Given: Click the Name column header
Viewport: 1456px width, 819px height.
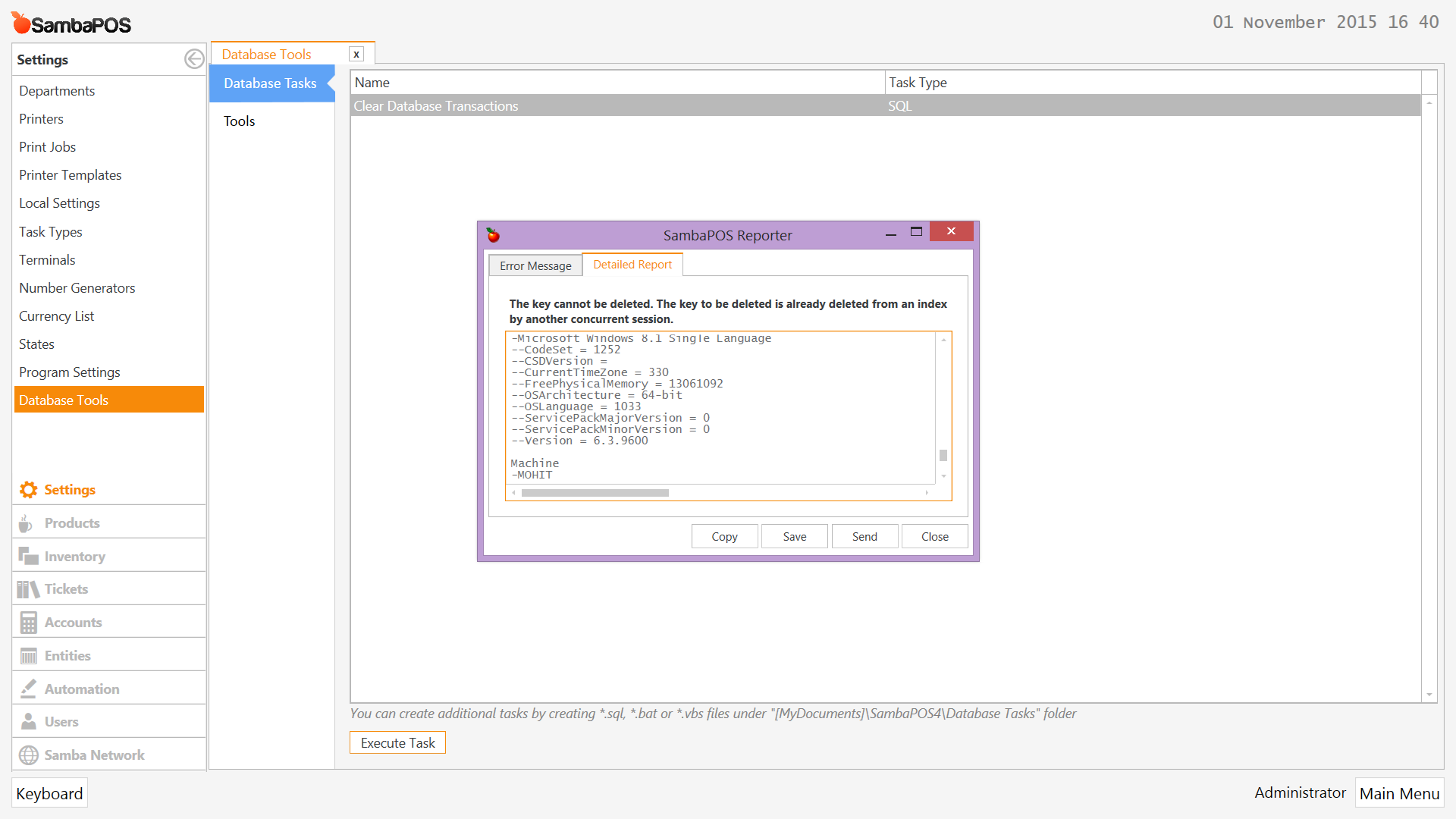Looking at the screenshot, I should (617, 83).
